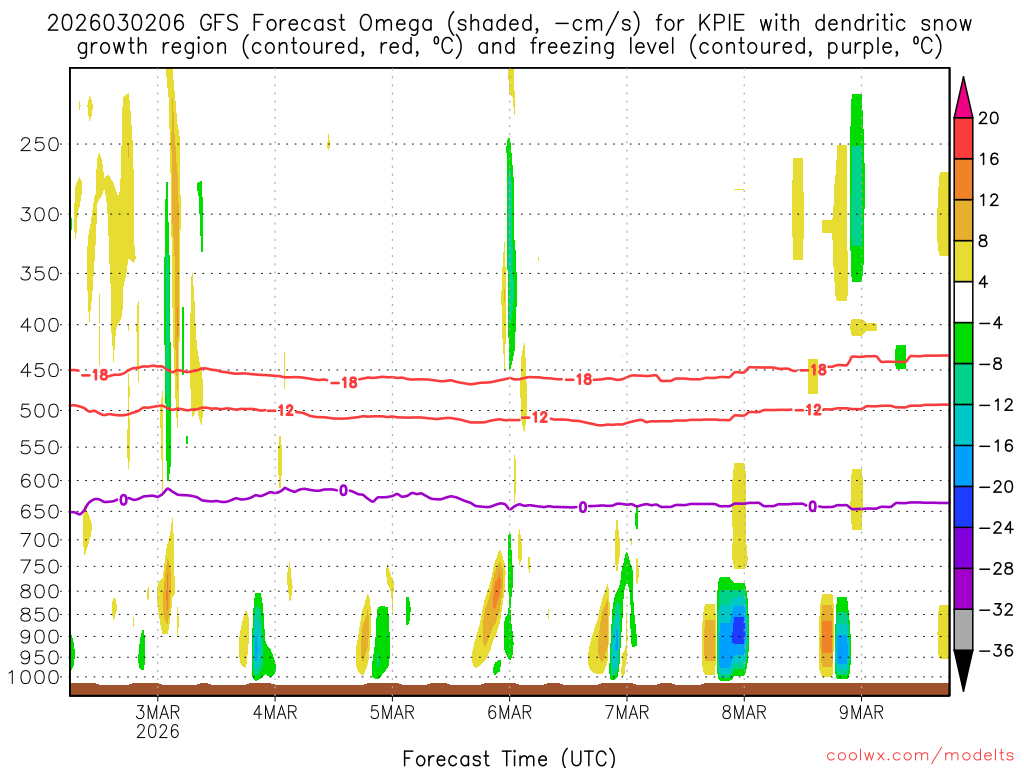Image resolution: width=1024 pixels, height=768 pixels.
Task: Click the 3MAR date label on x-axis
Action: (157, 712)
